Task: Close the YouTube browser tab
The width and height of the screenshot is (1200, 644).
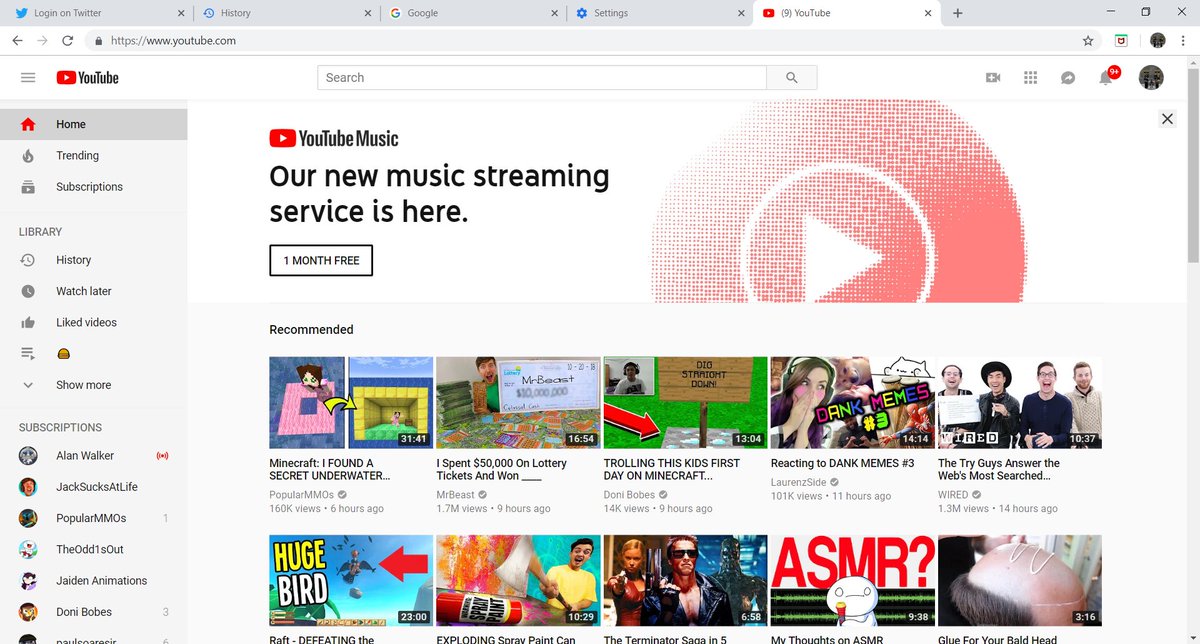Action: 927,13
